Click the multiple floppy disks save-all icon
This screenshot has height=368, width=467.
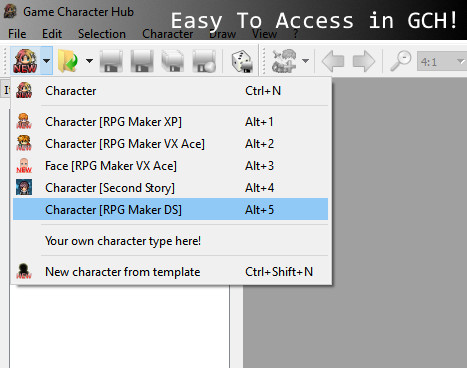pos(173,61)
